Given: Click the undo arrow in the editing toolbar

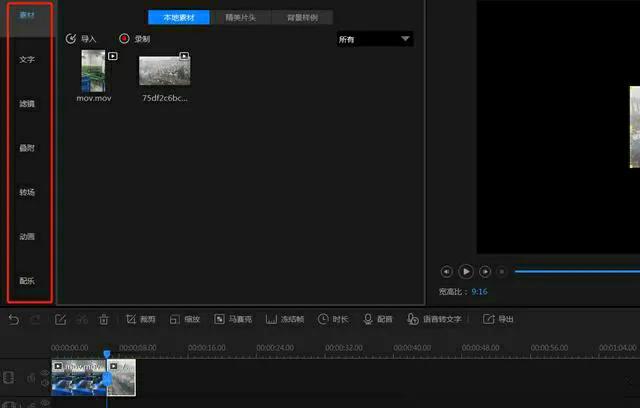Looking at the screenshot, I should pyautogui.click(x=14, y=319).
